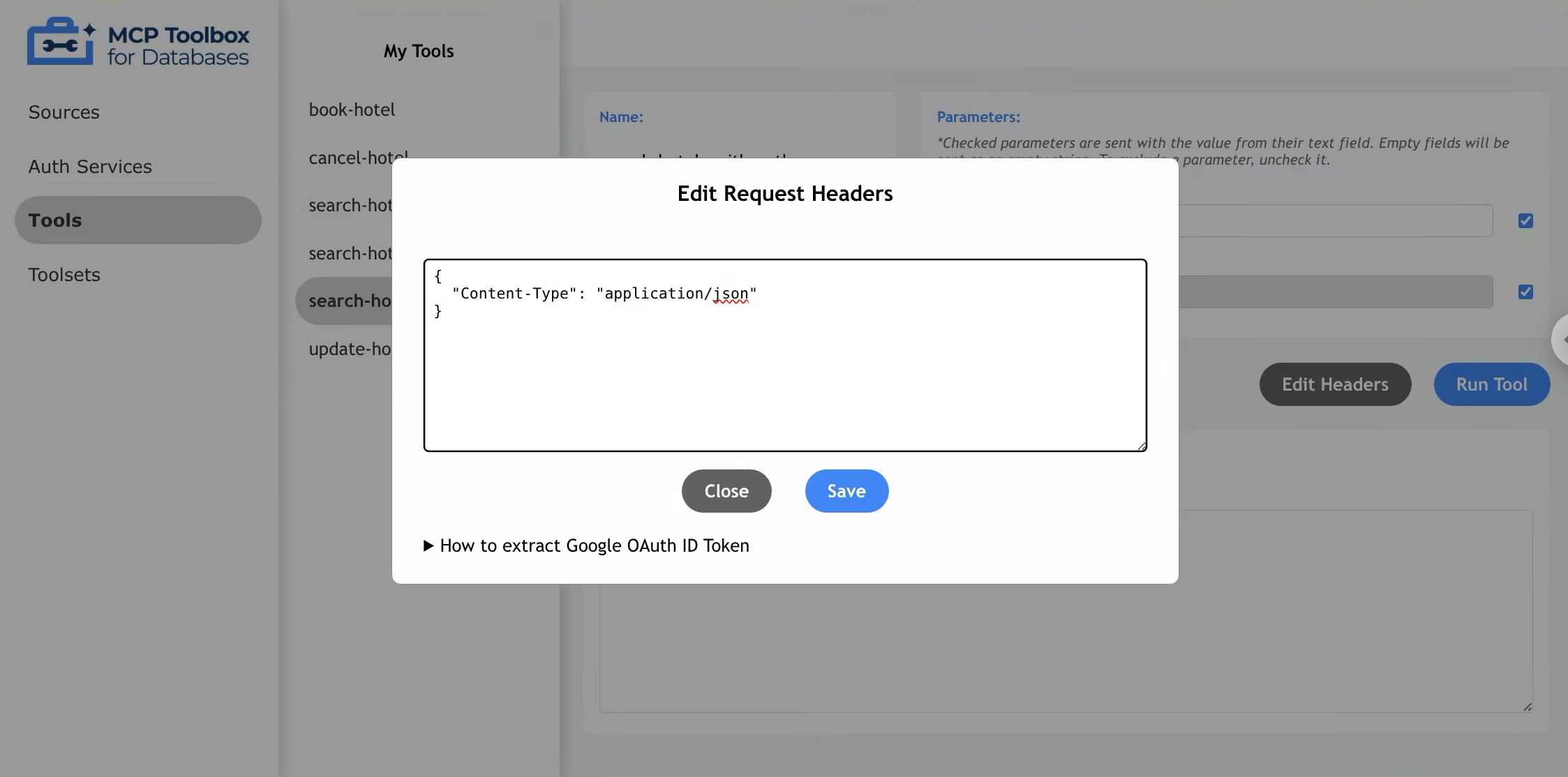Screen dimensions: 1568x777
Task: Select Tools in the sidebar
Action: tap(54, 220)
